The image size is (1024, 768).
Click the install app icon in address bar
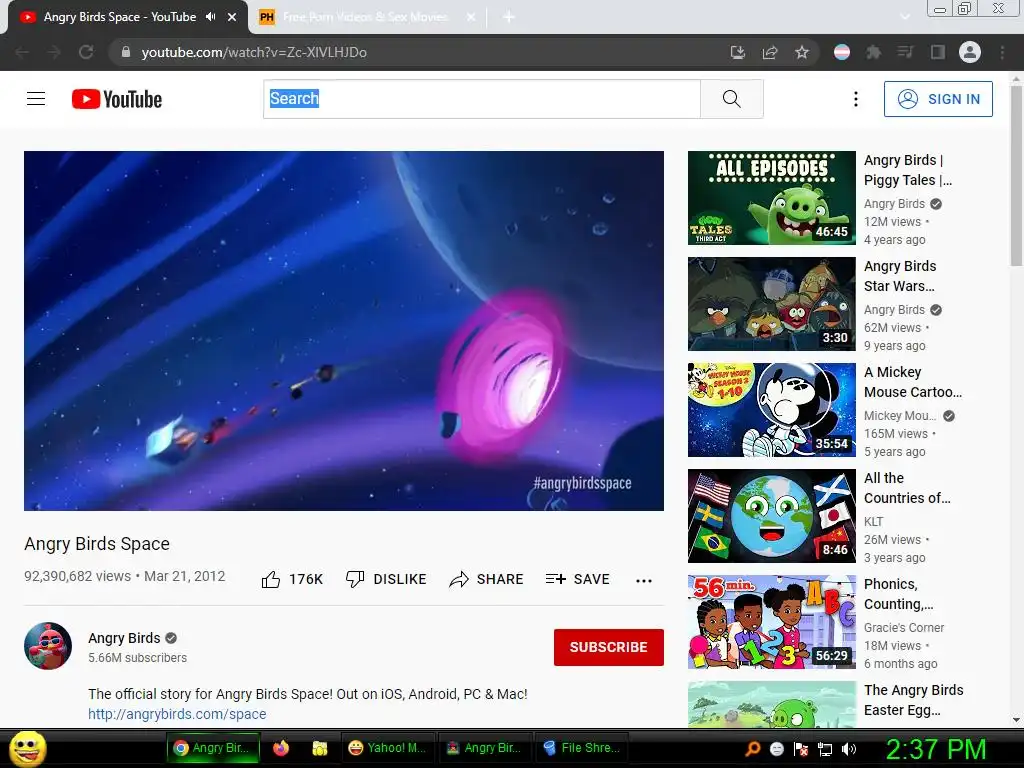738,52
